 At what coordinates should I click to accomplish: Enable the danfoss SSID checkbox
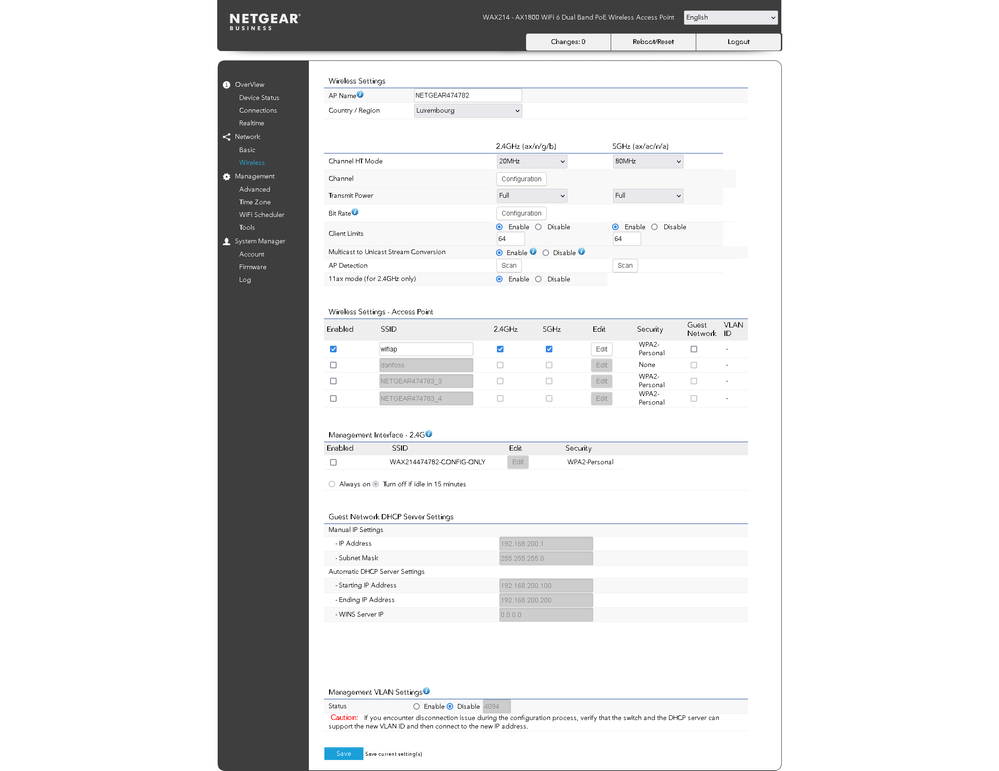coord(333,365)
